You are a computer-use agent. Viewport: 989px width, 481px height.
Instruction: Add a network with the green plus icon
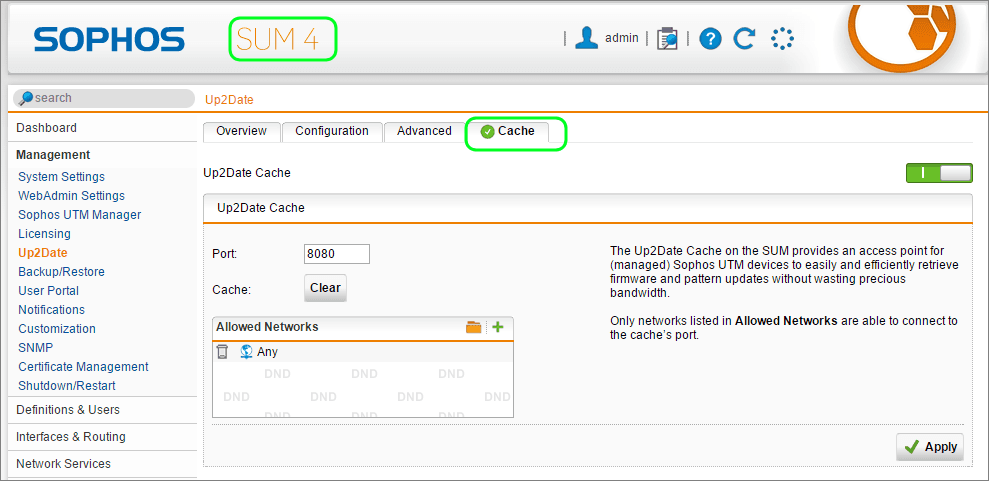(498, 327)
